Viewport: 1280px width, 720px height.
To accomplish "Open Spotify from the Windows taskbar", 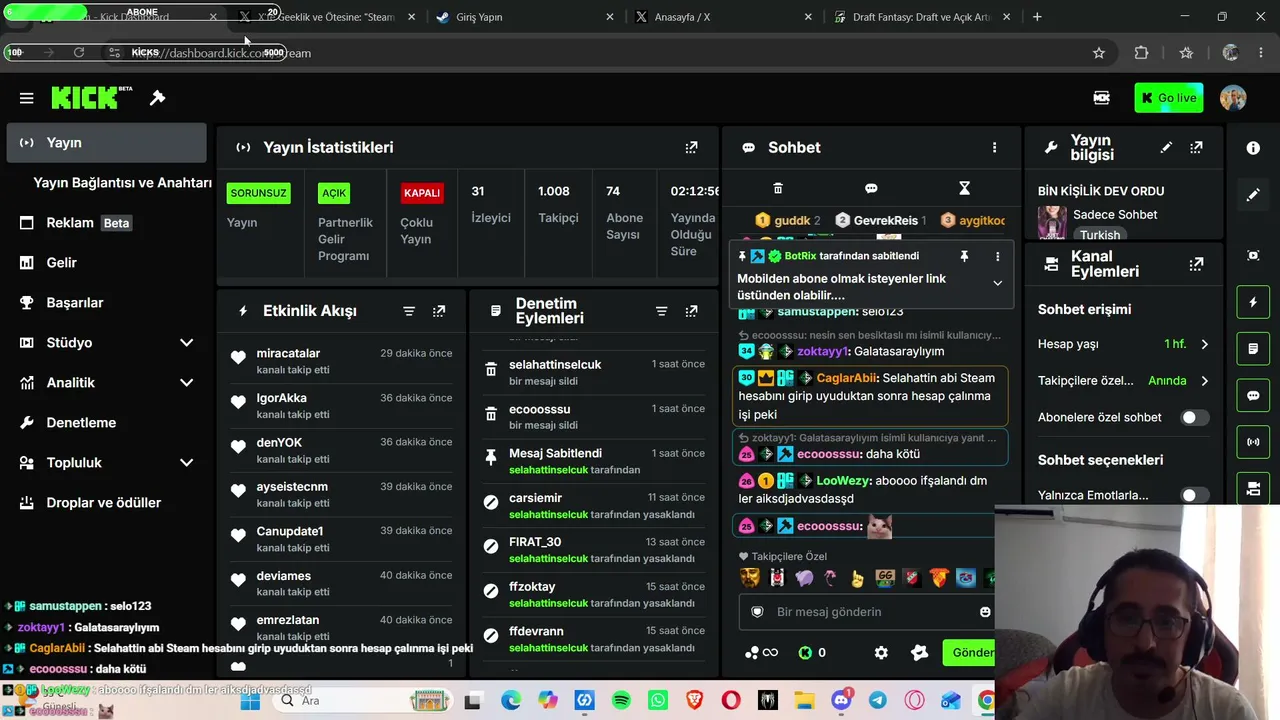I will coord(621,701).
